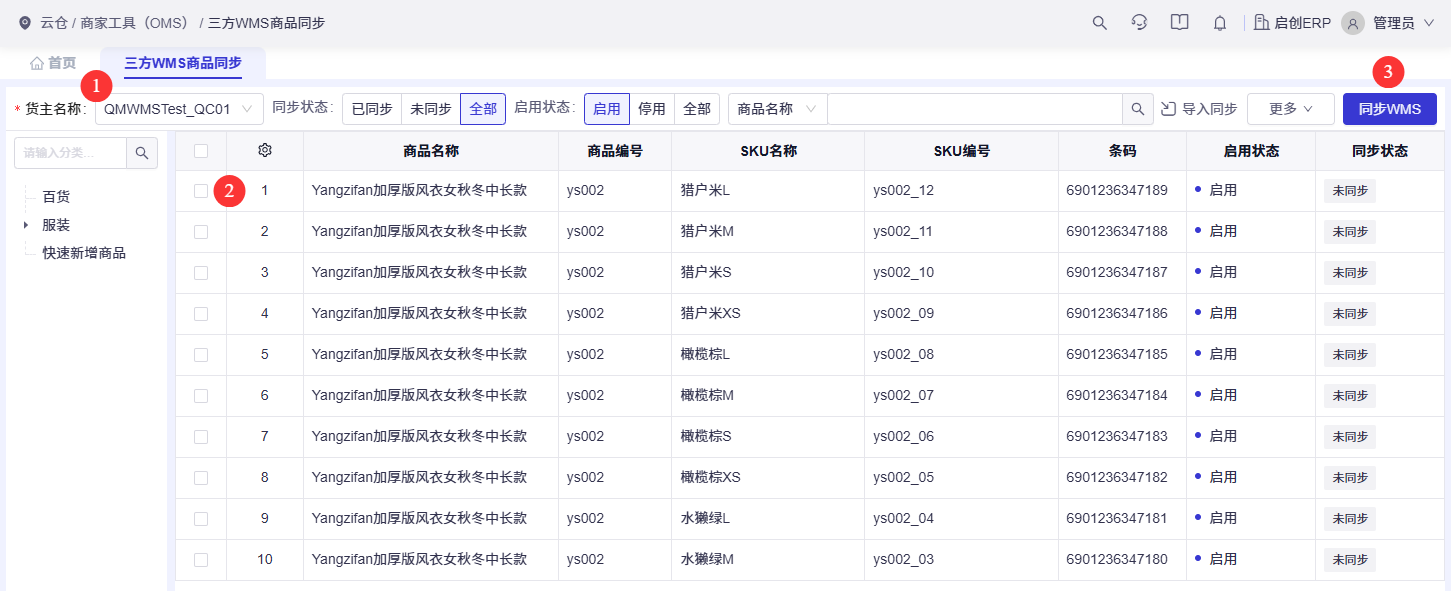Click 未同步 tag in ys002_12 row
Image resolution: width=1451 pixels, height=591 pixels.
coord(1350,191)
